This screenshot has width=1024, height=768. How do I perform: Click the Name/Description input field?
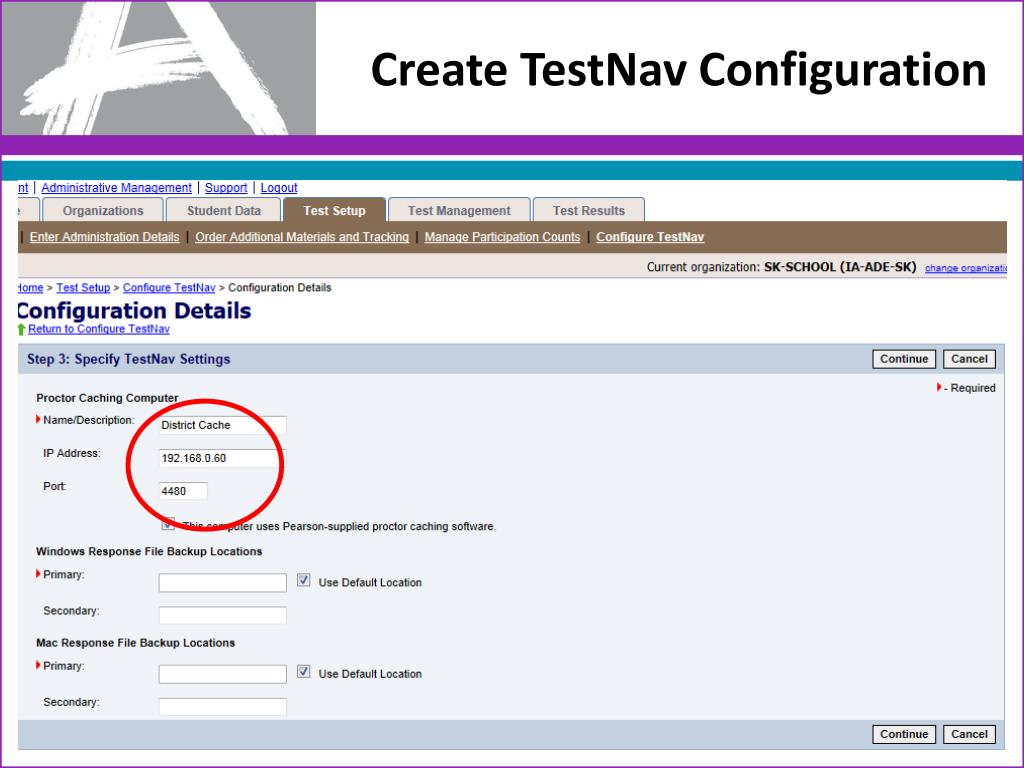point(222,425)
